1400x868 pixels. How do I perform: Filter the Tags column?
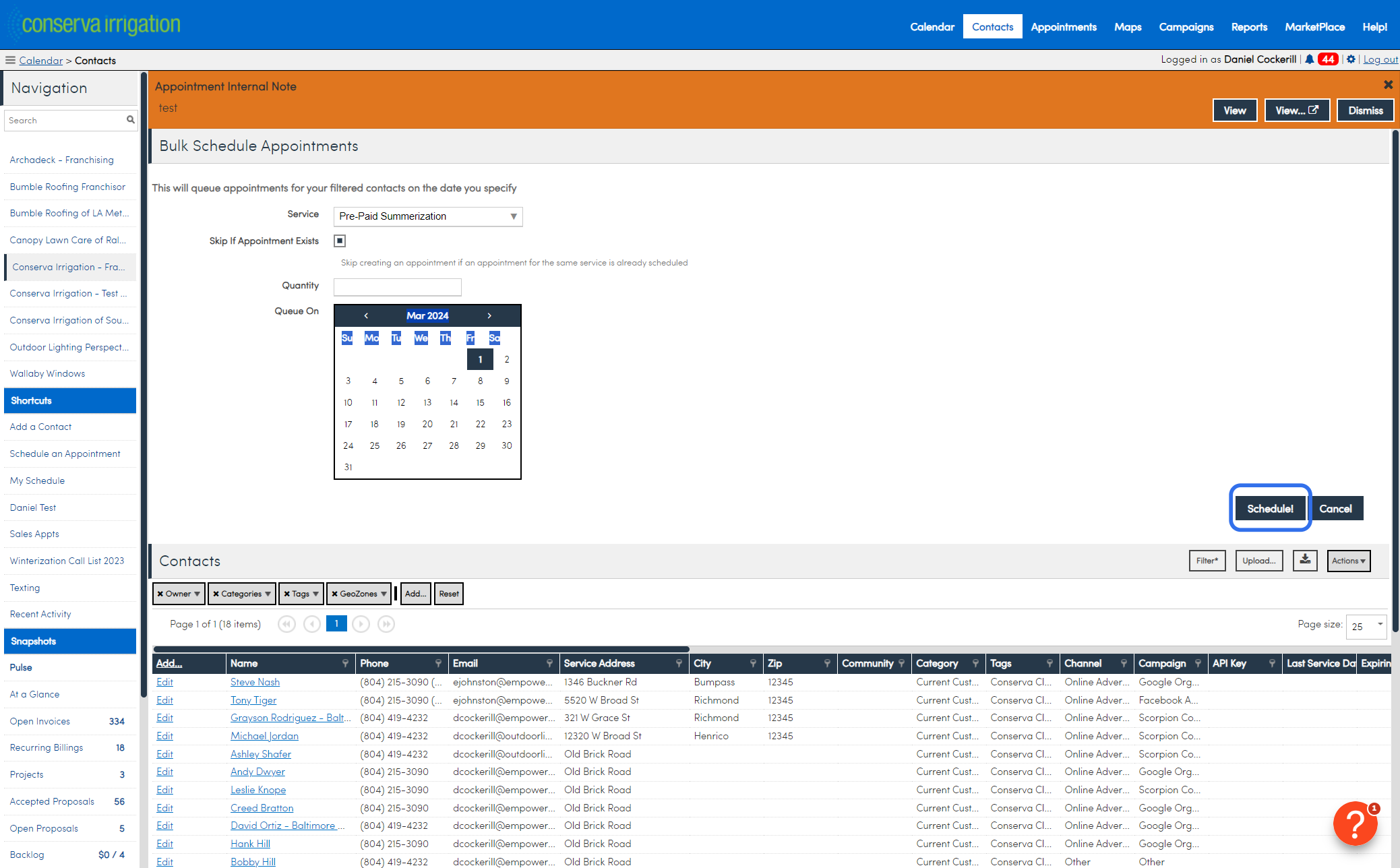[1049, 663]
